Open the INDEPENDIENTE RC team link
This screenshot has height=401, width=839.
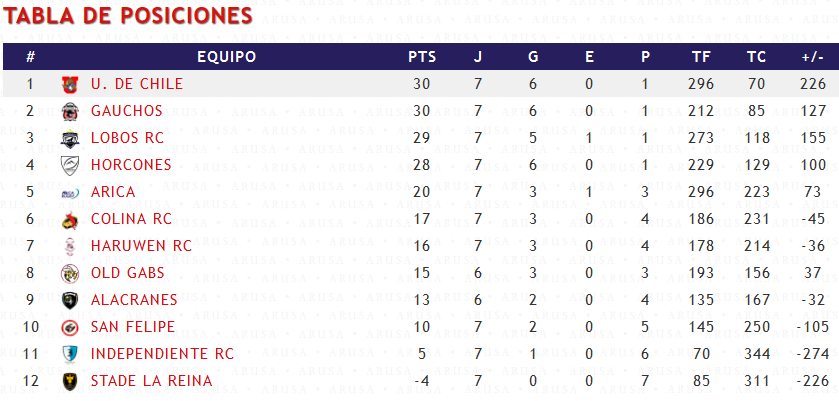click(162, 354)
